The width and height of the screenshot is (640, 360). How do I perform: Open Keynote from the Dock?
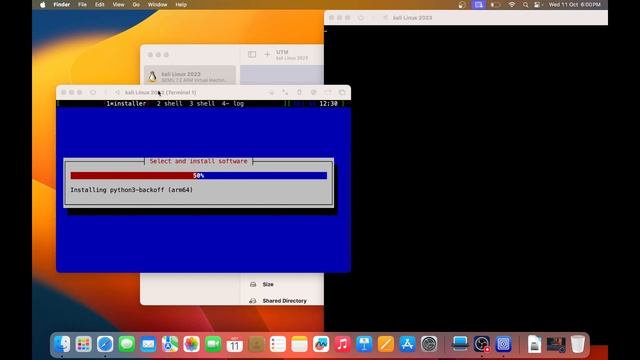point(364,344)
